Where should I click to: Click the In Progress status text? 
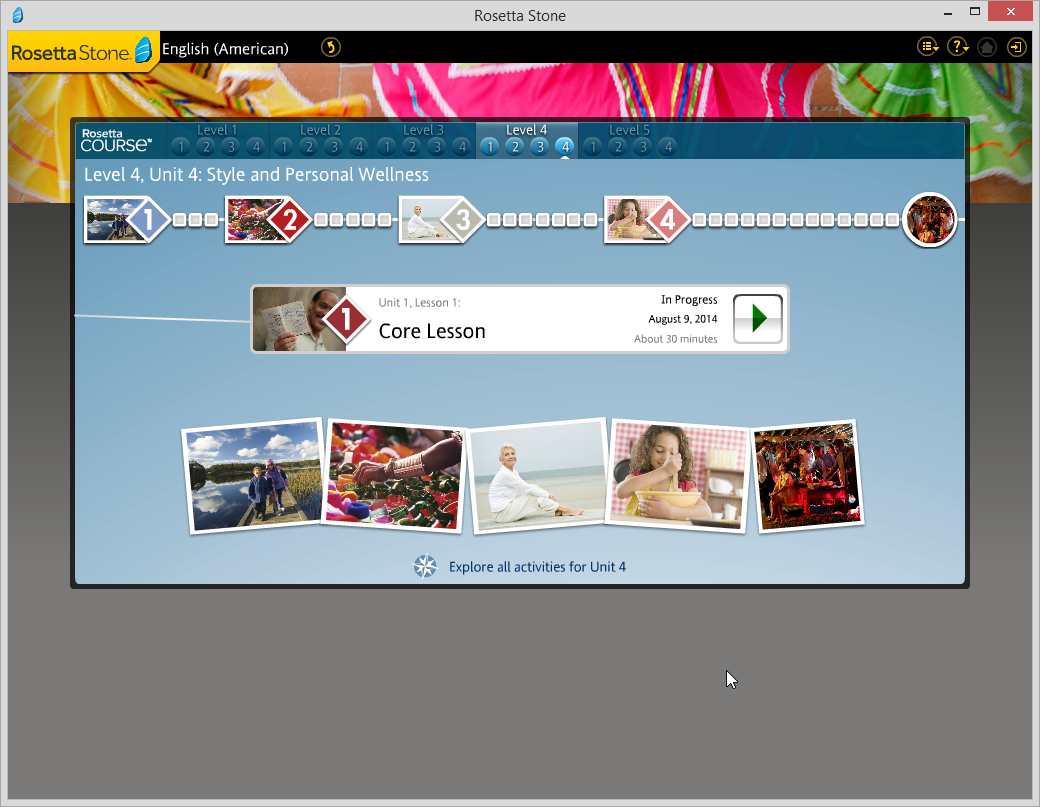pos(689,300)
